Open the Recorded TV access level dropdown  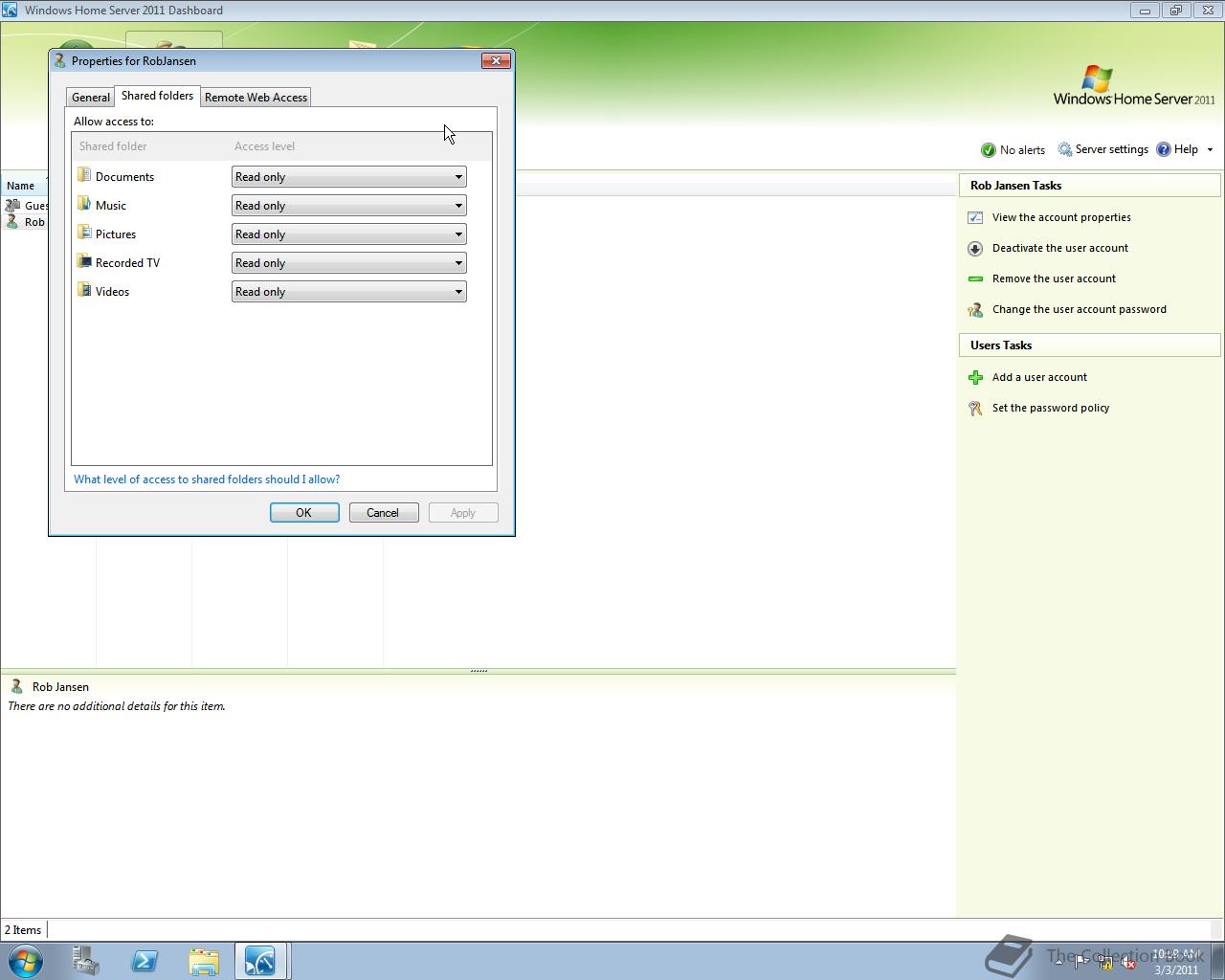click(348, 263)
